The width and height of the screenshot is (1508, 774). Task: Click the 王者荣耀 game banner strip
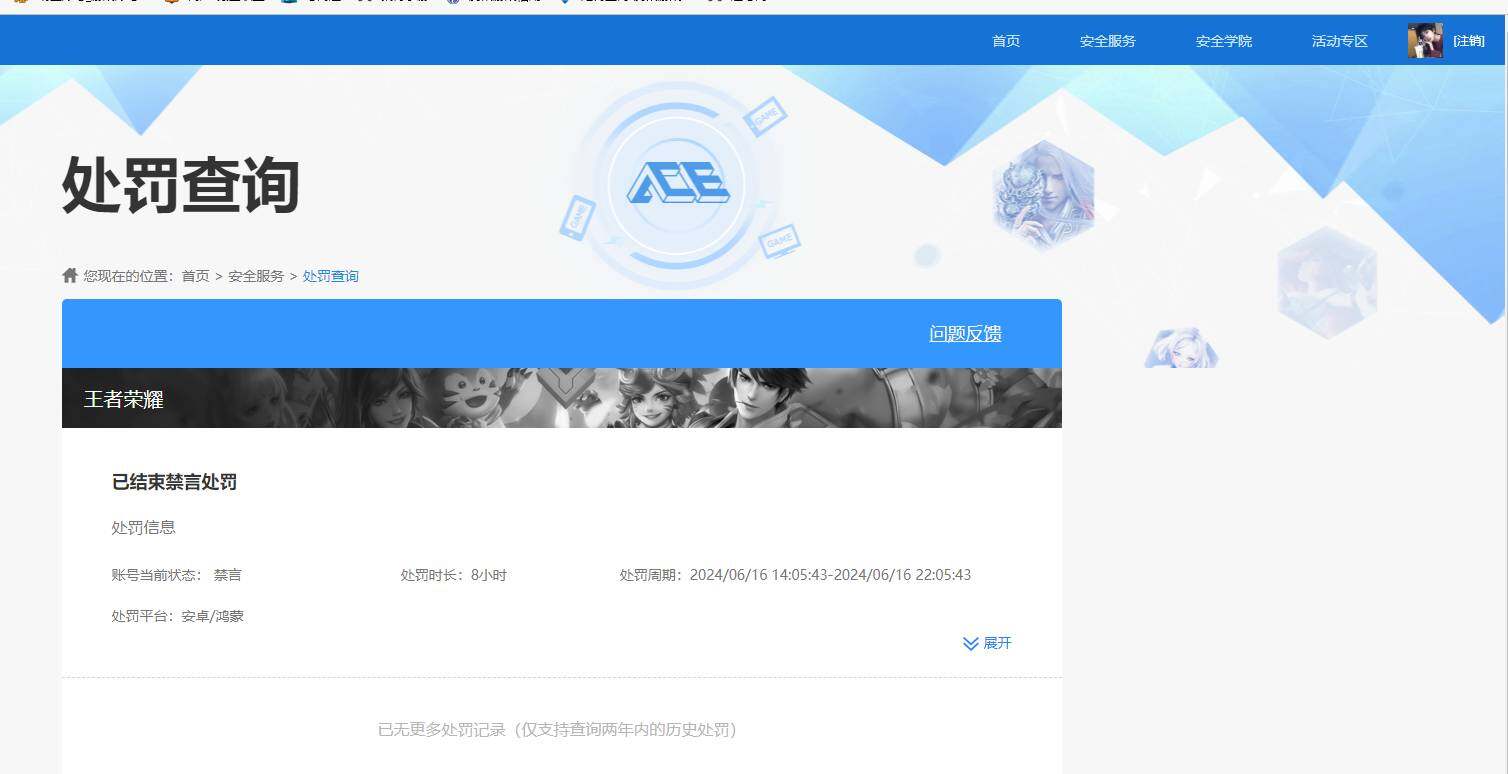(562, 398)
